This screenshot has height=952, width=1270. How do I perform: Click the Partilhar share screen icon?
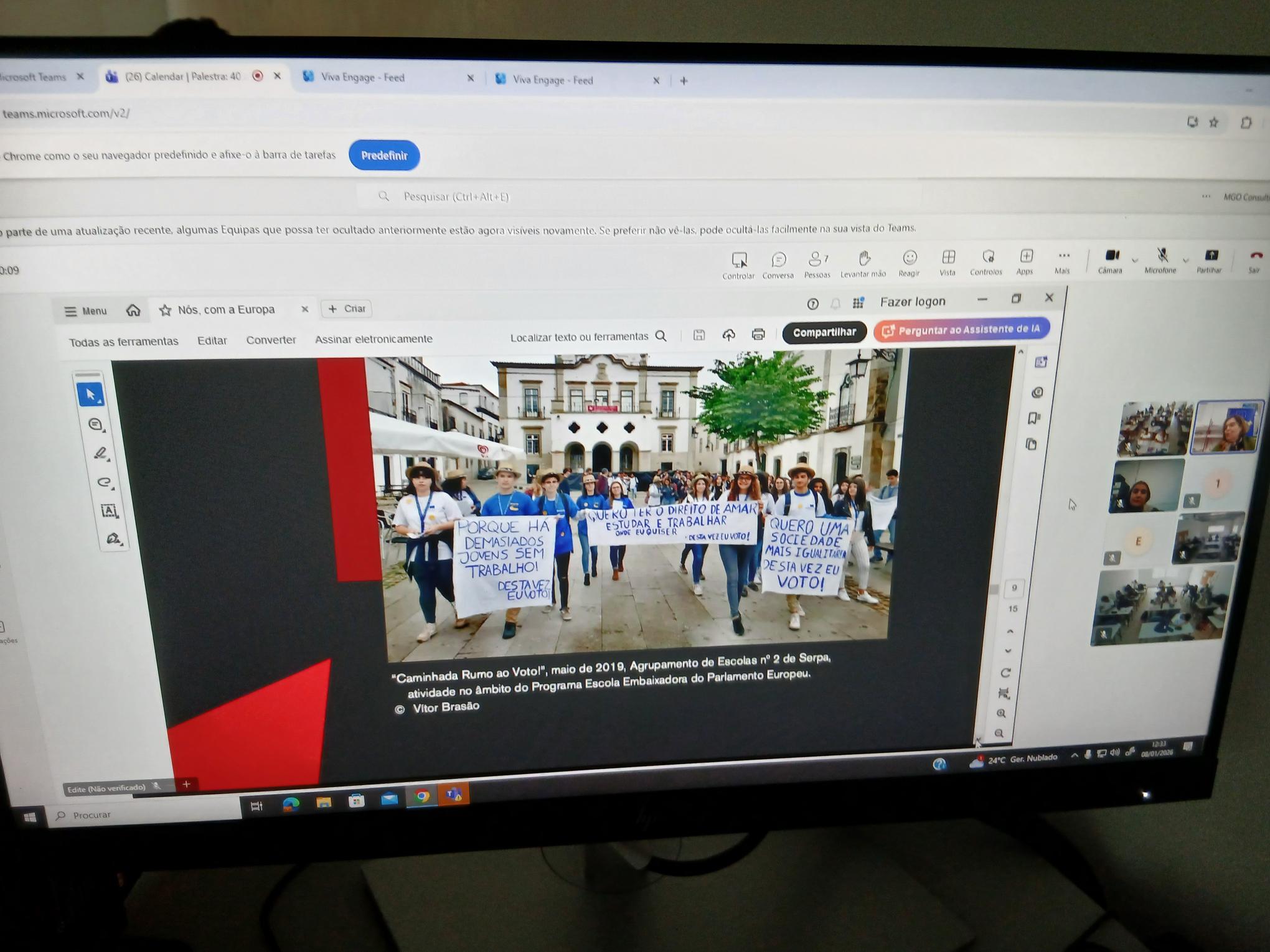click(x=1211, y=256)
